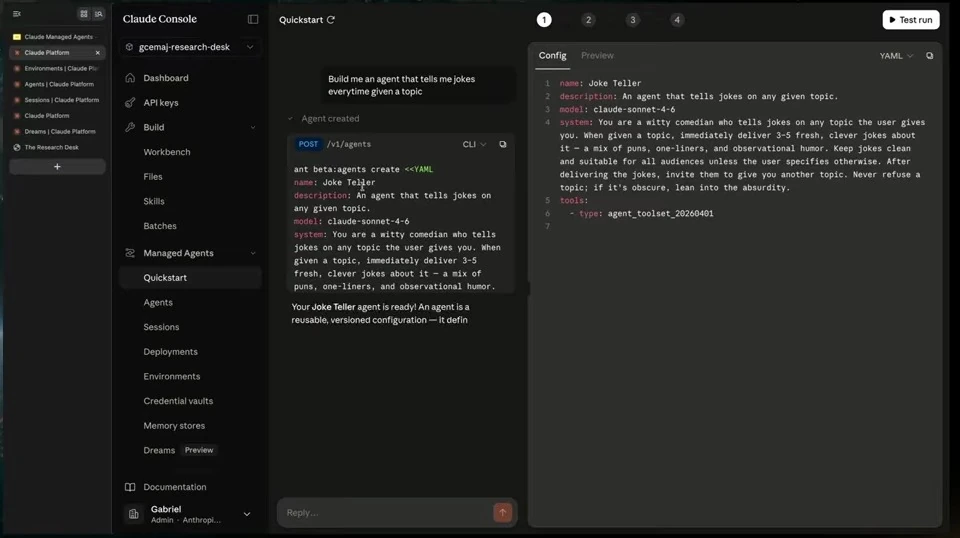Click 'claude-sonnet-4-6' in the Config panel

[x=634, y=110]
